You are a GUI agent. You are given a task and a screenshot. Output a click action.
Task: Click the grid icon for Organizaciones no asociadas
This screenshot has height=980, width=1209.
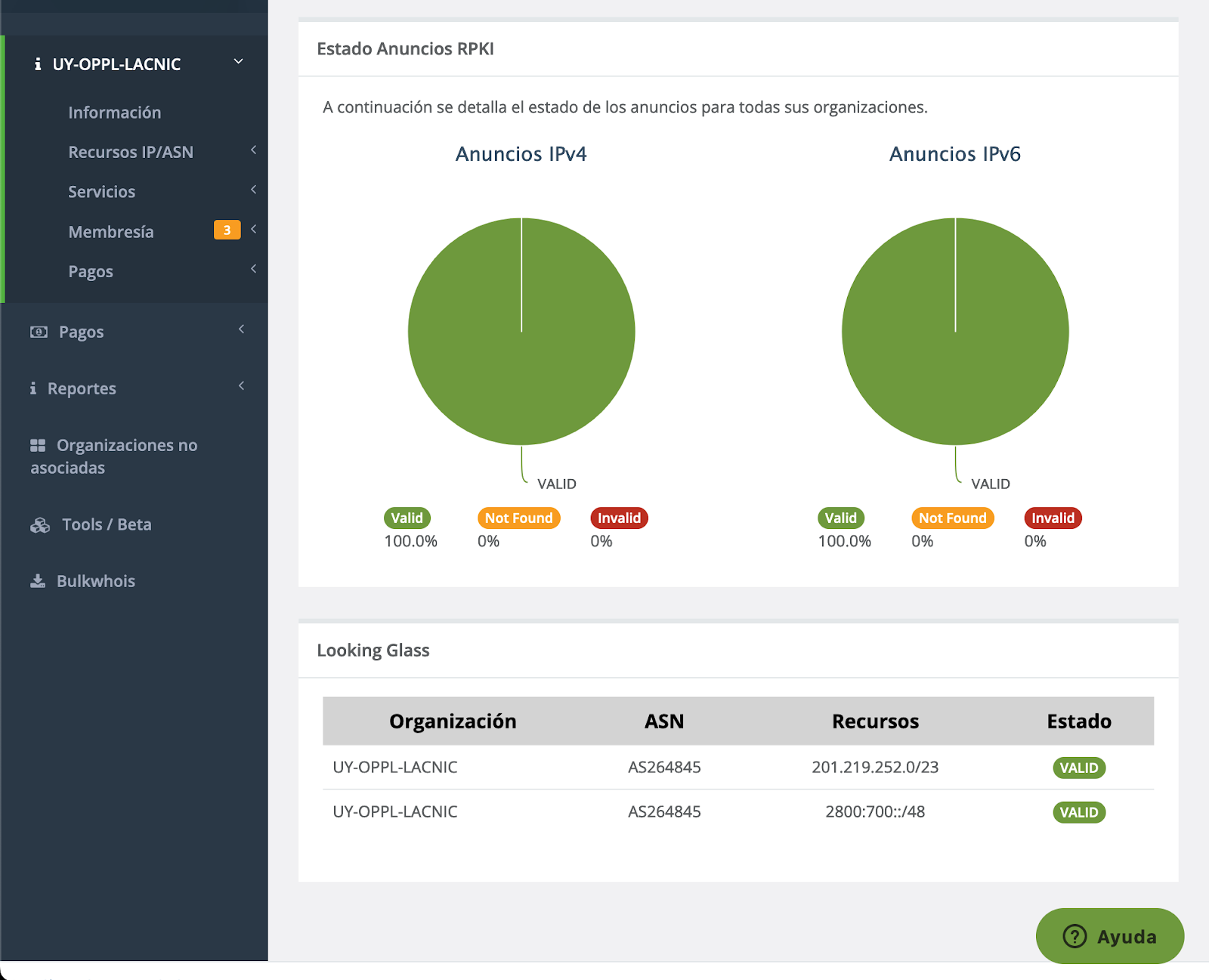(38, 445)
